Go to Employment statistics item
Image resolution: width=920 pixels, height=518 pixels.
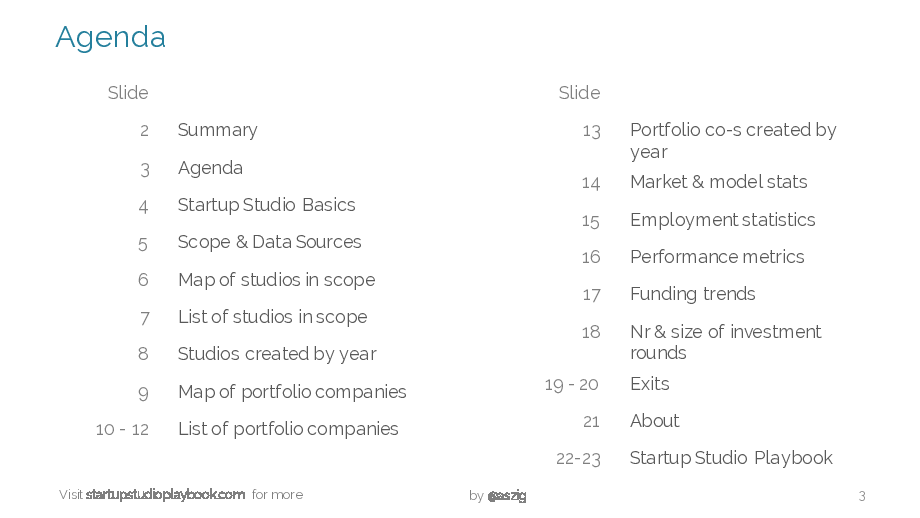pyautogui.click(x=723, y=220)
